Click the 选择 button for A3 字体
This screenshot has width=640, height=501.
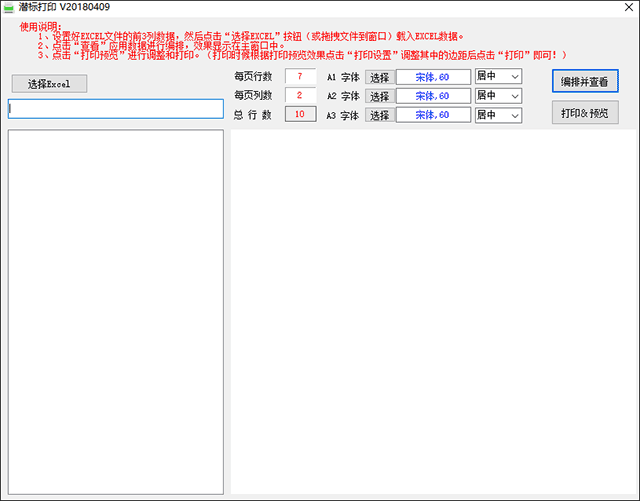(380, 115)
